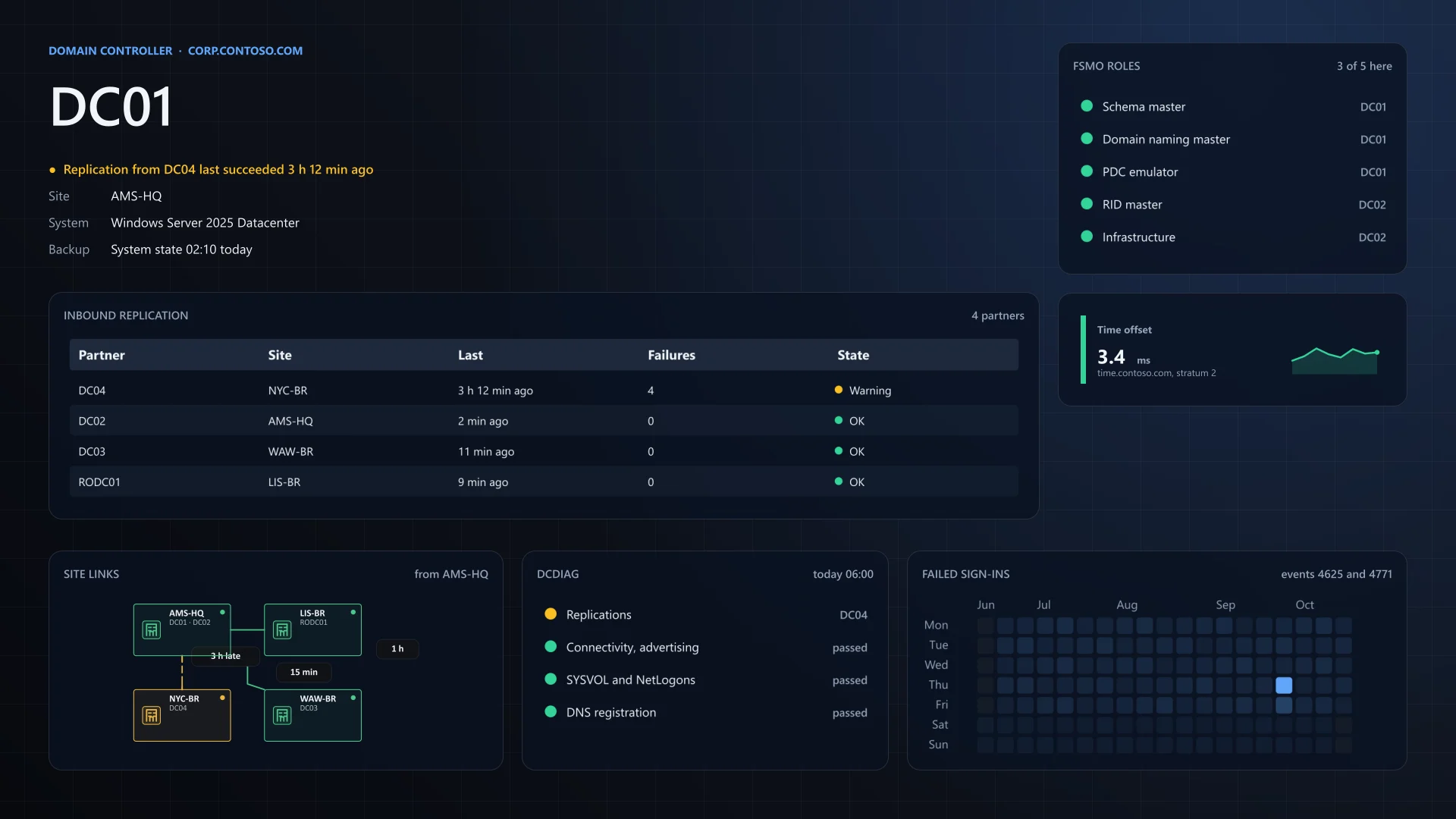The width and height of the screenshot is (1456, 819).
Task: Click the State column header
Action: [x=853, y=355]
